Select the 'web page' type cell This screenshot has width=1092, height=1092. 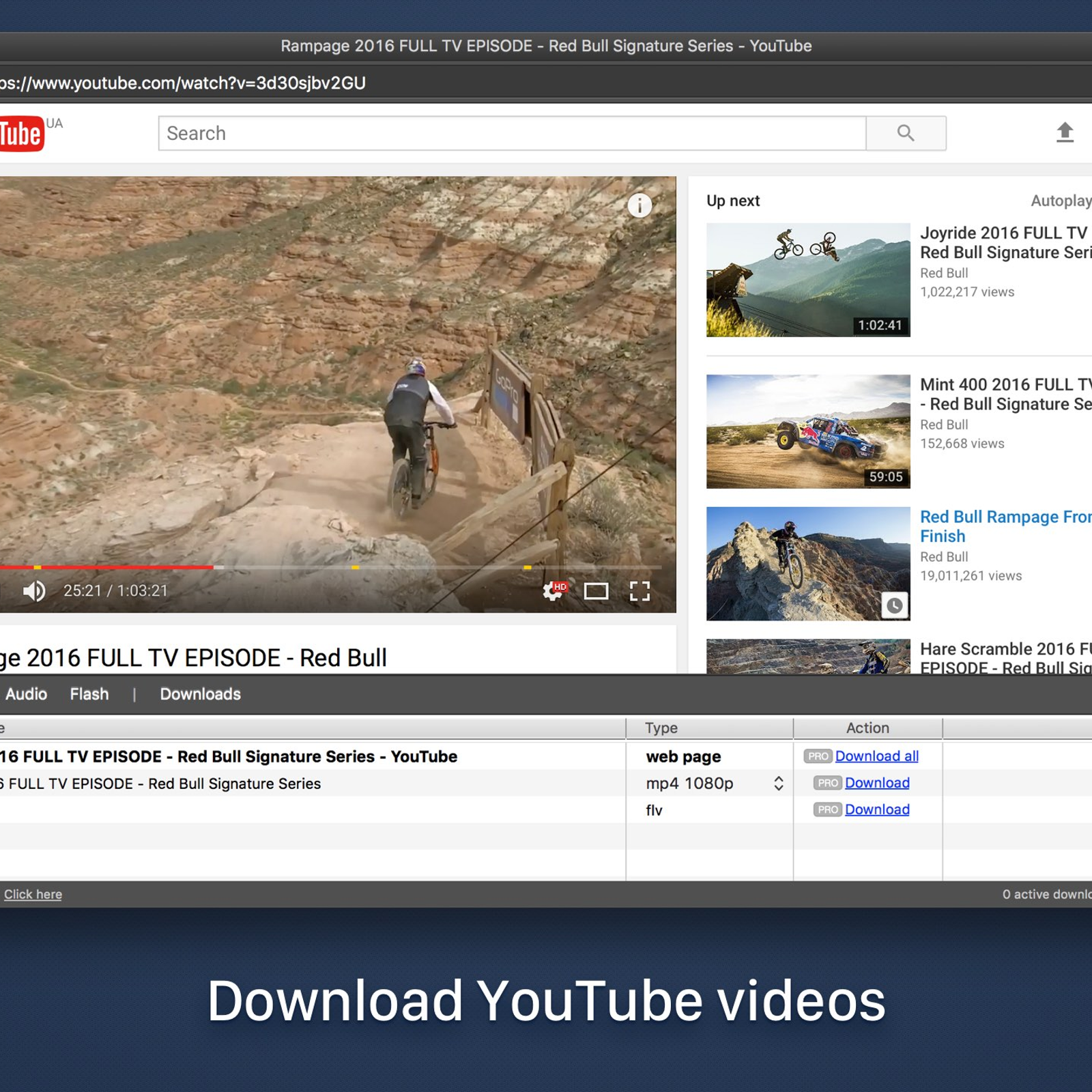[683, 756]
